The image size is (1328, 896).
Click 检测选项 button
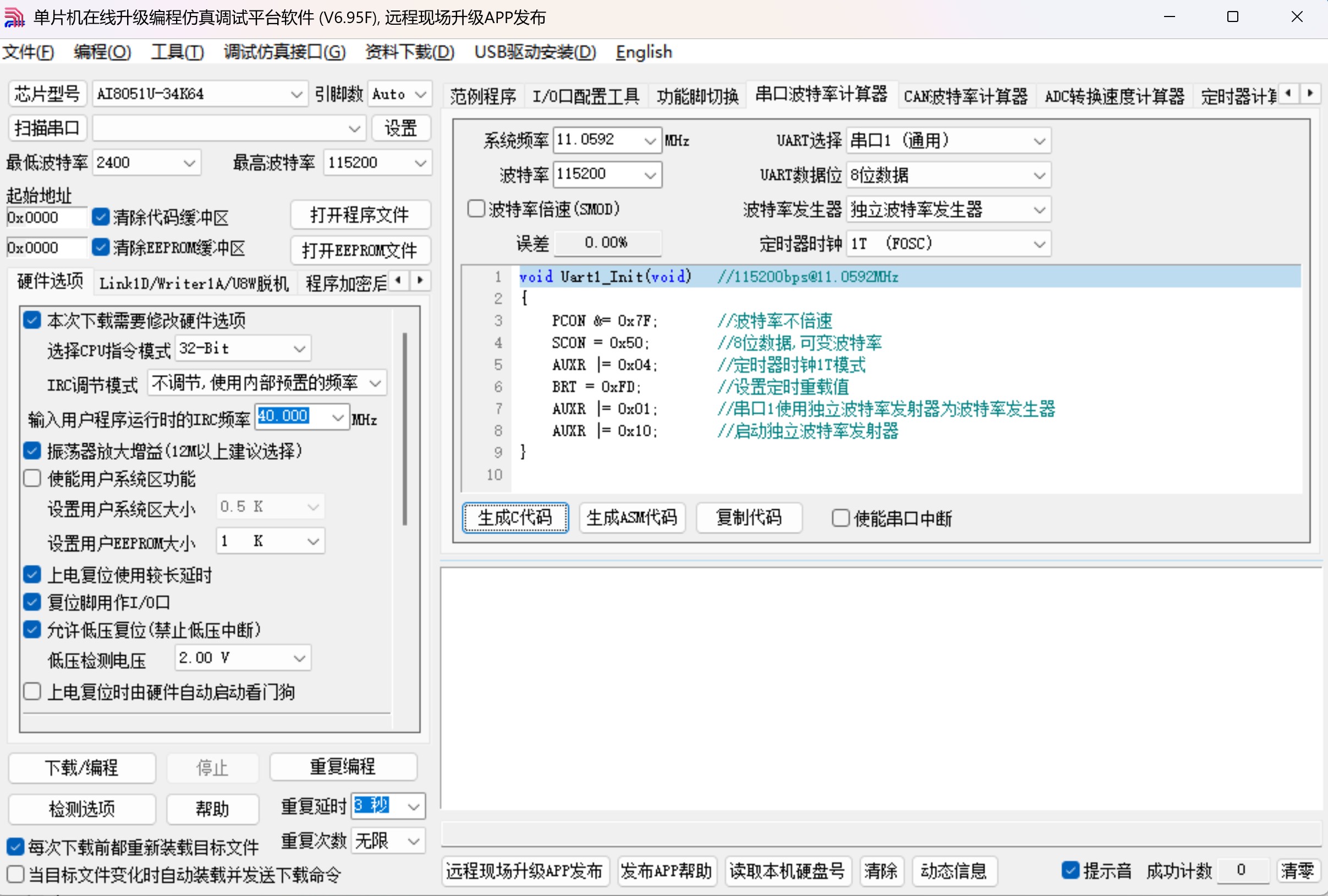(x=82, y=809)
